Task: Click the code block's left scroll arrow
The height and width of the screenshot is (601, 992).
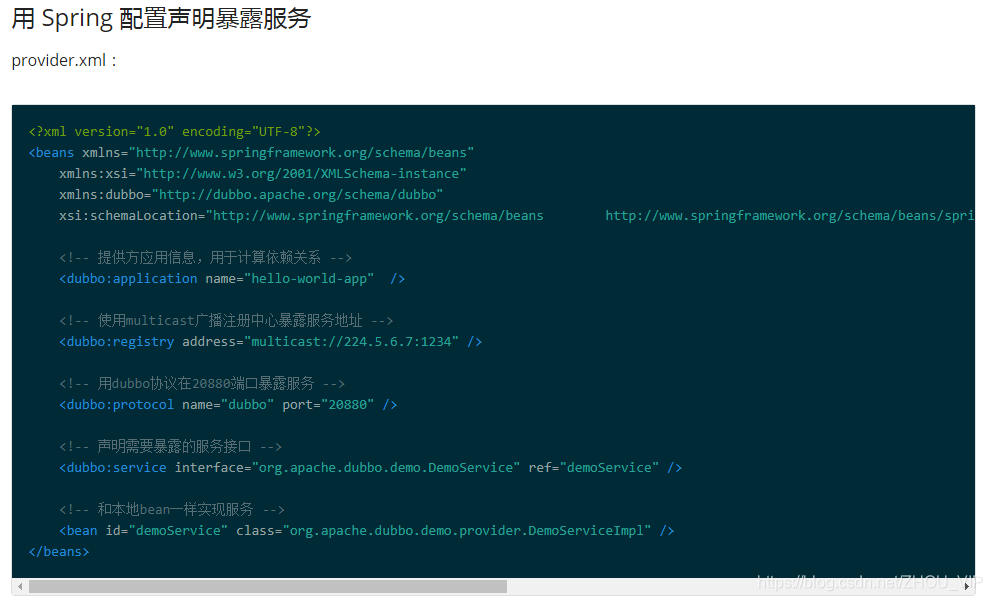Action: (20, 586)
